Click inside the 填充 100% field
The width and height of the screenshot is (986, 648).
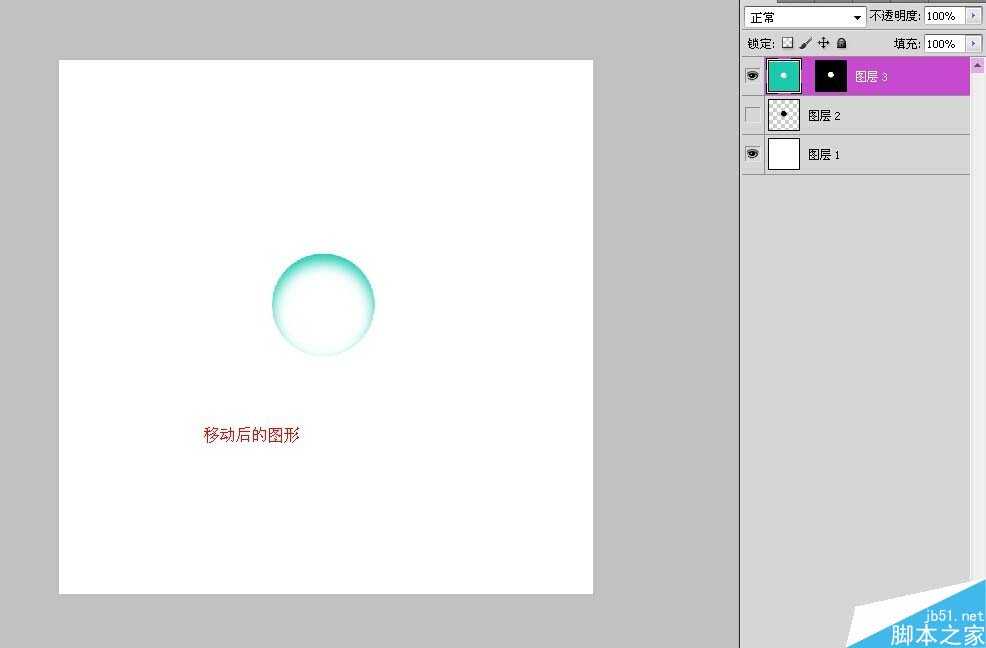945,43
